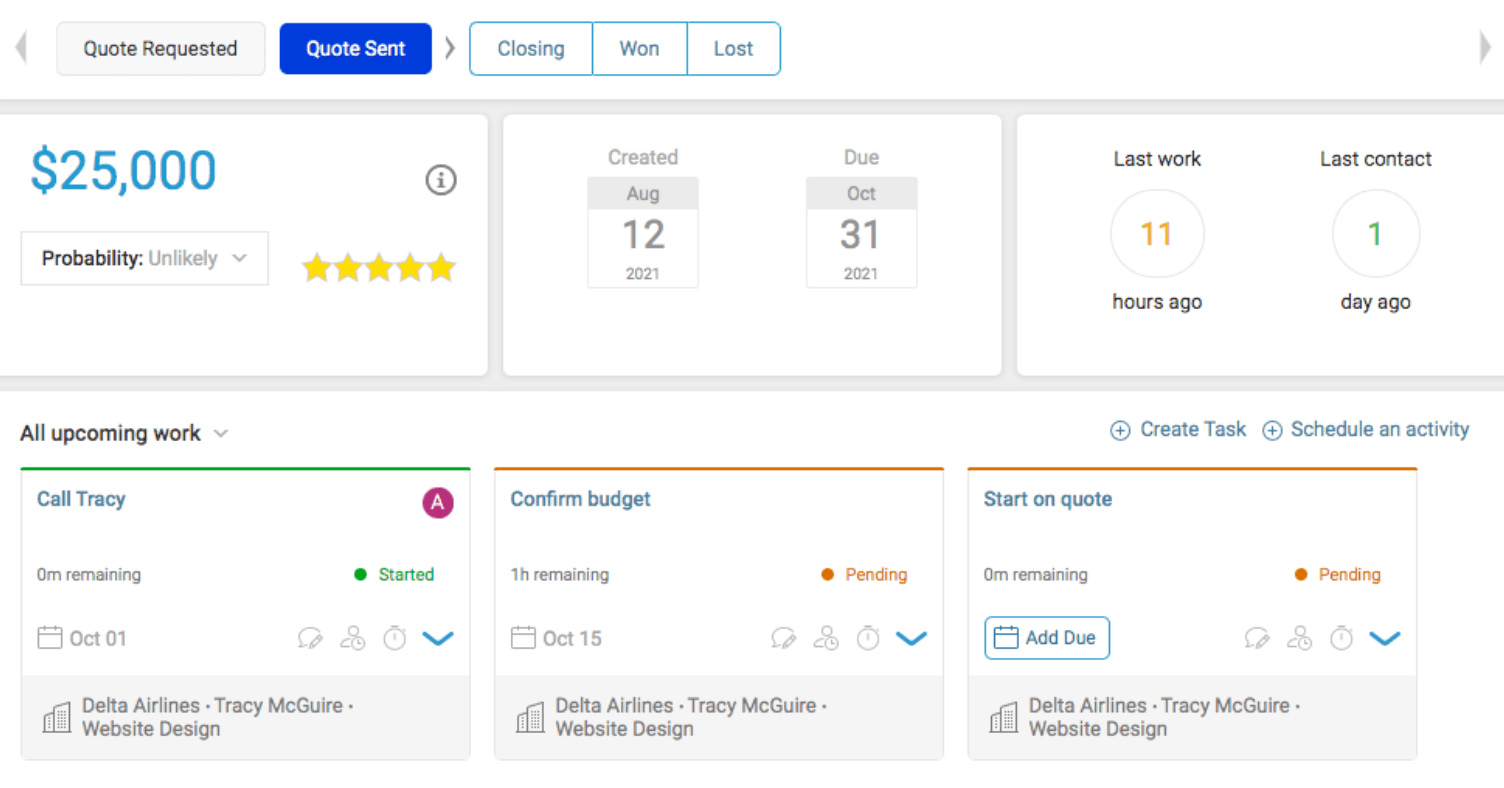1504x788 pixels.
Task: Click the $25,000 deal value
Action: coord(123,171)
